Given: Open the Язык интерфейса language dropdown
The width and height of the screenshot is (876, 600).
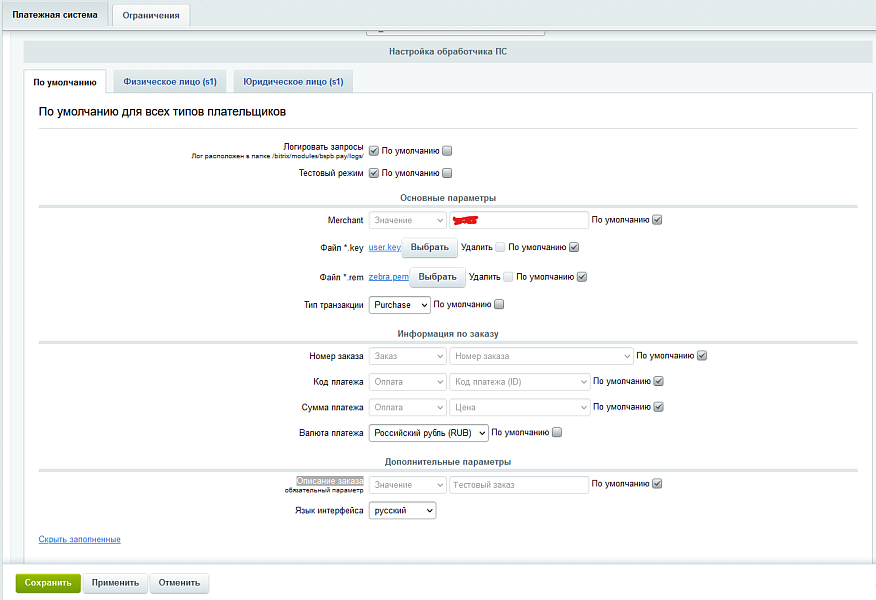Looking at the screenshot, I should pyautogui.click(x=402, y=511).
